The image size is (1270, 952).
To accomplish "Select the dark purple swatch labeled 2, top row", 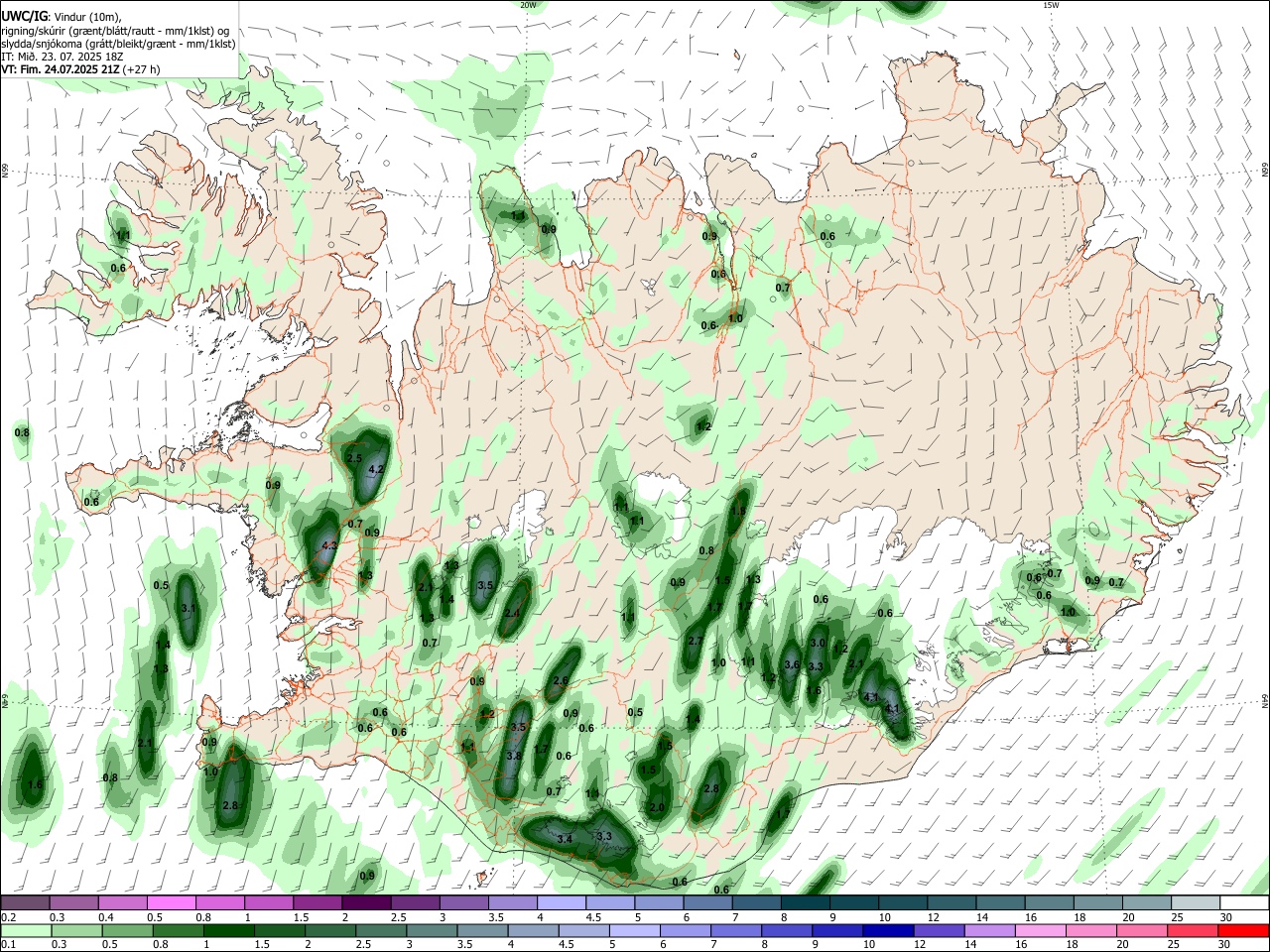I will coord(366,903).
